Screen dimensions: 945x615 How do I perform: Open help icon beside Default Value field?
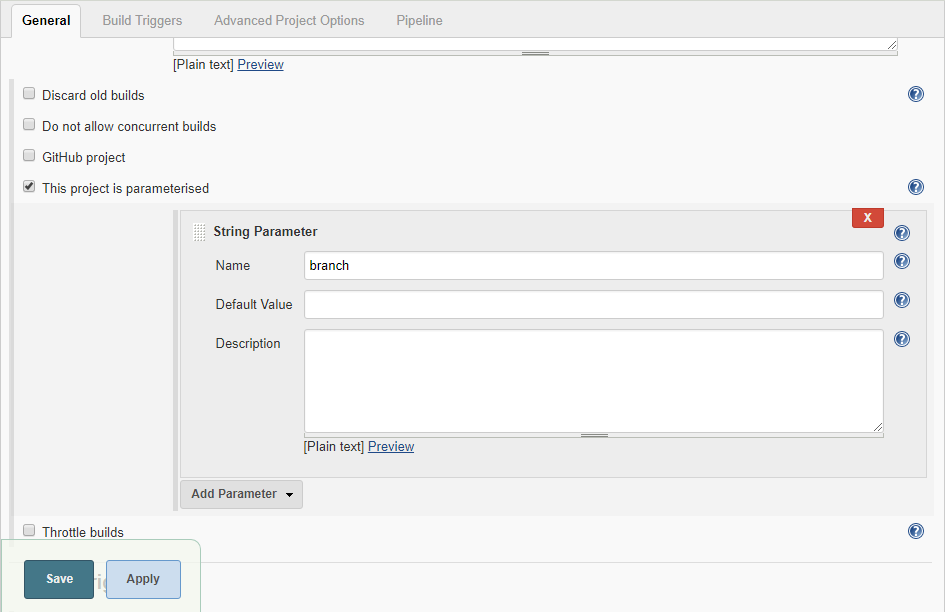point(902,300)
